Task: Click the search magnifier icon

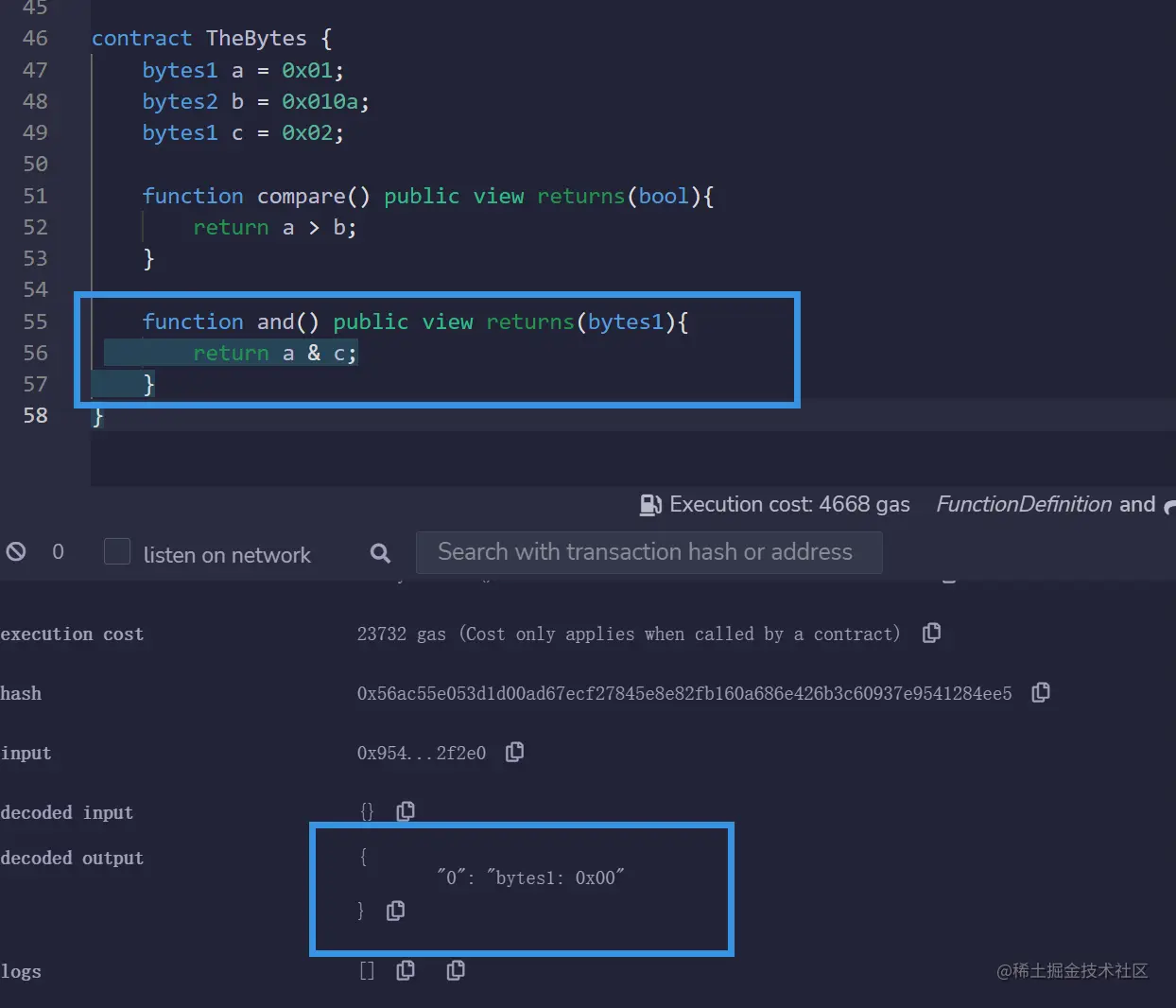Action: click(x=380, y=553)
